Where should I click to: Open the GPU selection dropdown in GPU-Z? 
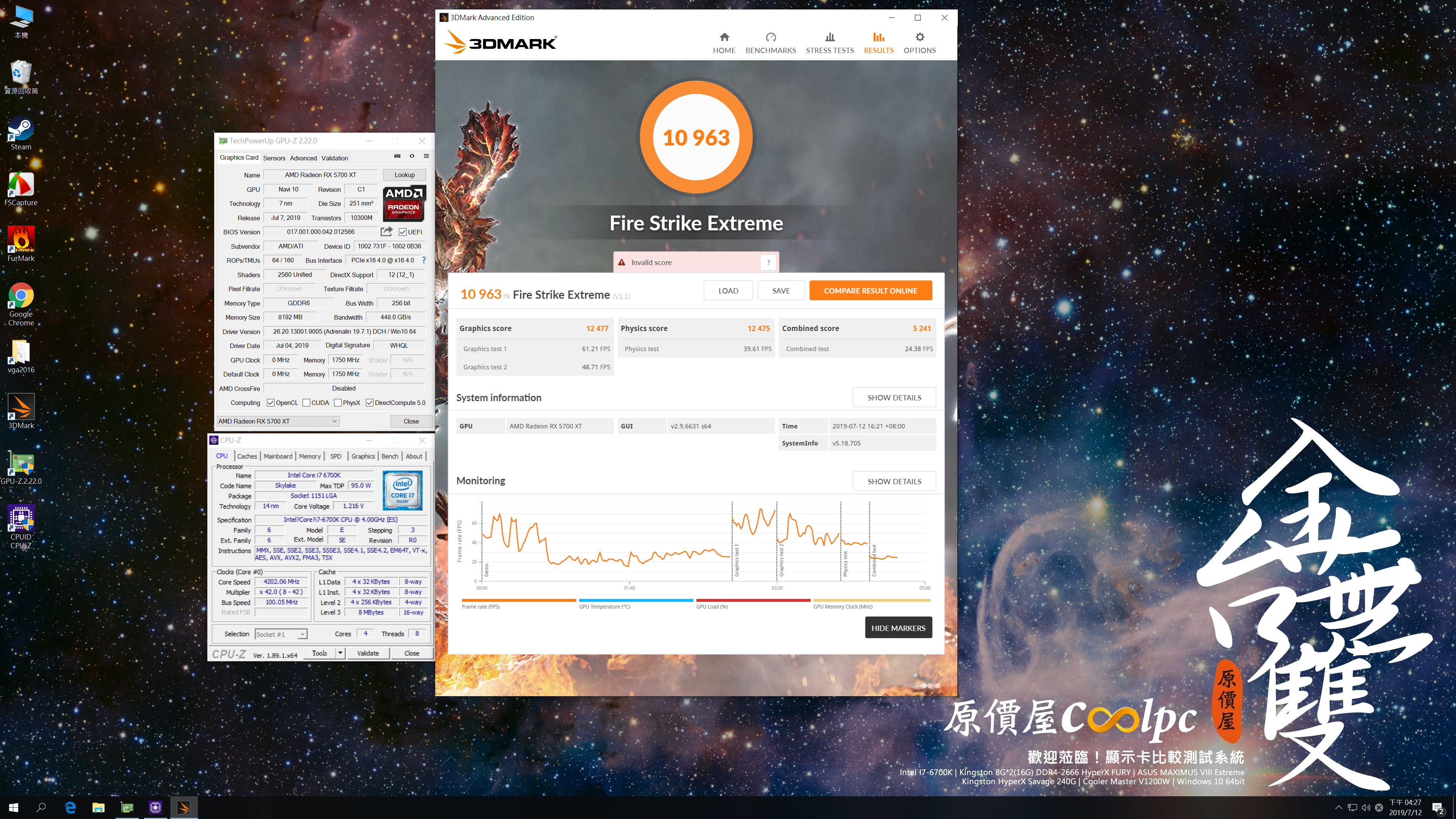[x=278, y=421]
